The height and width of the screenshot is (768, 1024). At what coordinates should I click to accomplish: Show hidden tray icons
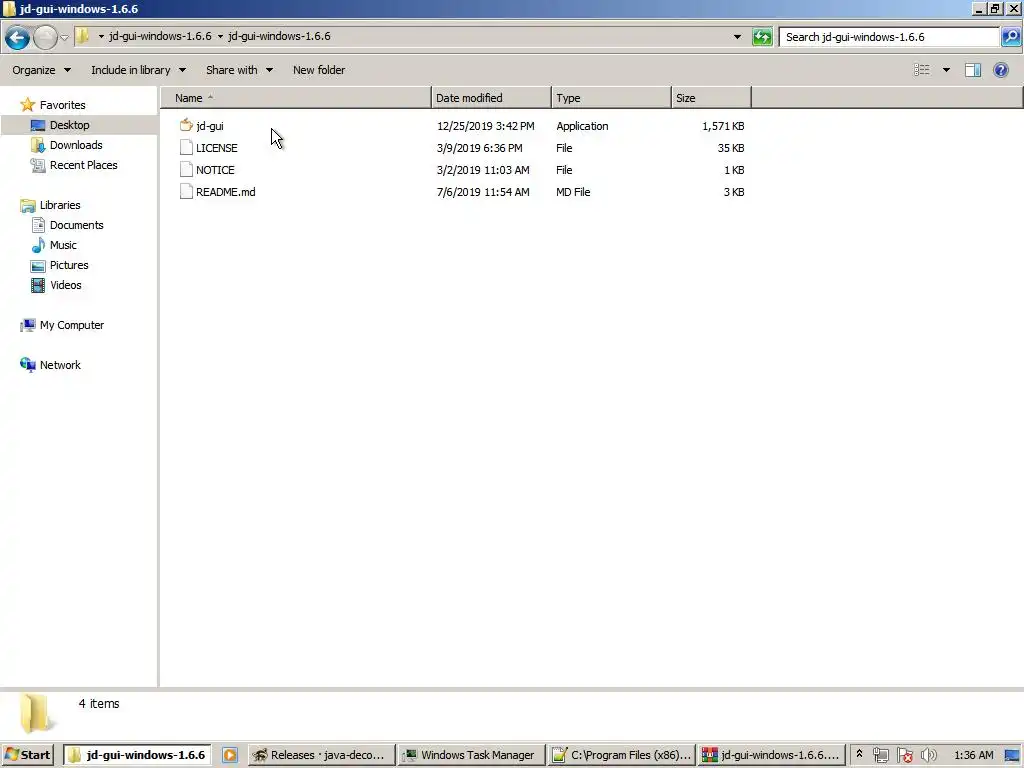coord(859,755)
